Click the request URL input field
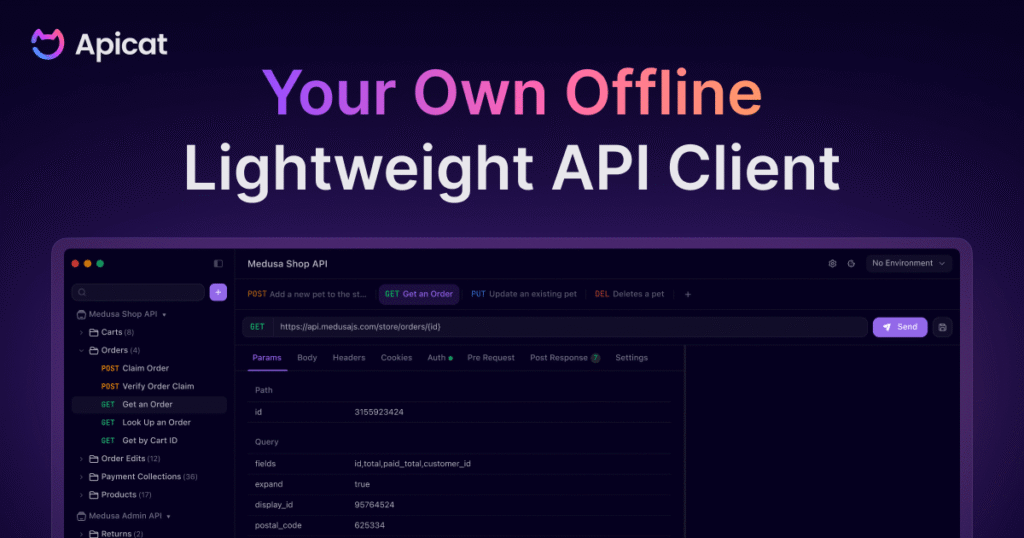1024x538 pixels. [x=570, y=327]
